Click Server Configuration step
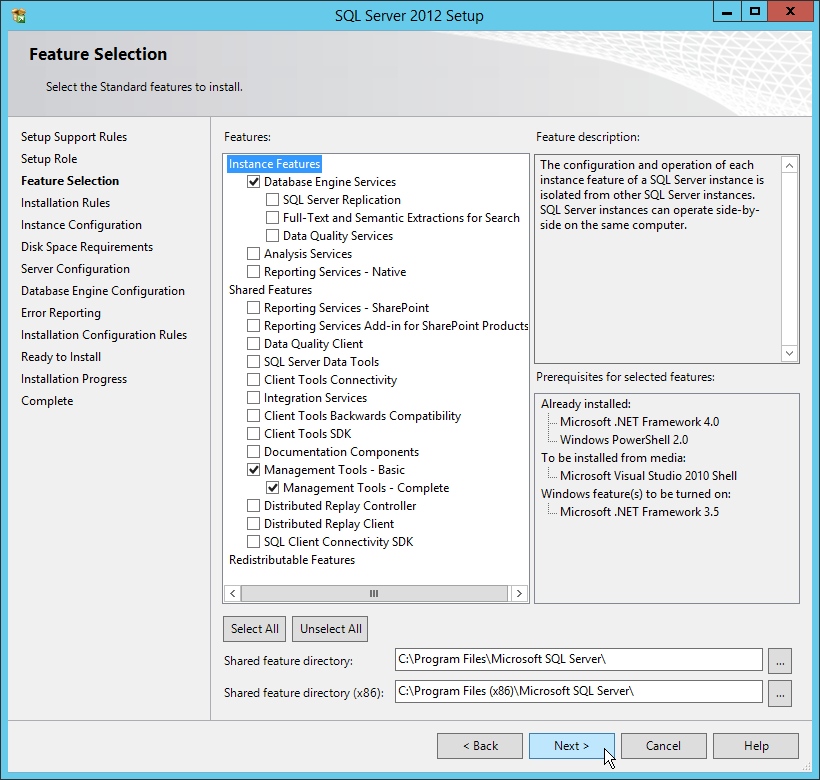The width and height of the screenshot is (820, 780). click(x=75, y=269)
